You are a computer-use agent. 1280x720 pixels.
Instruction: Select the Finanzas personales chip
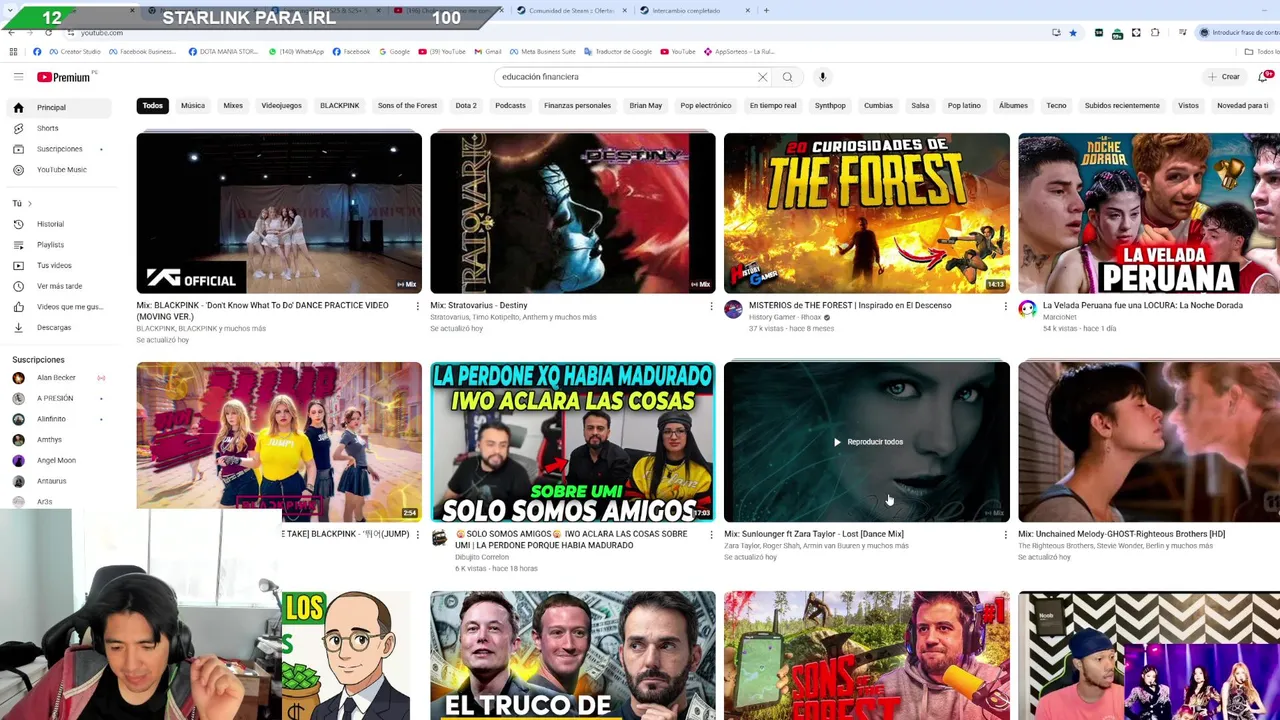[x=577, y=105]
